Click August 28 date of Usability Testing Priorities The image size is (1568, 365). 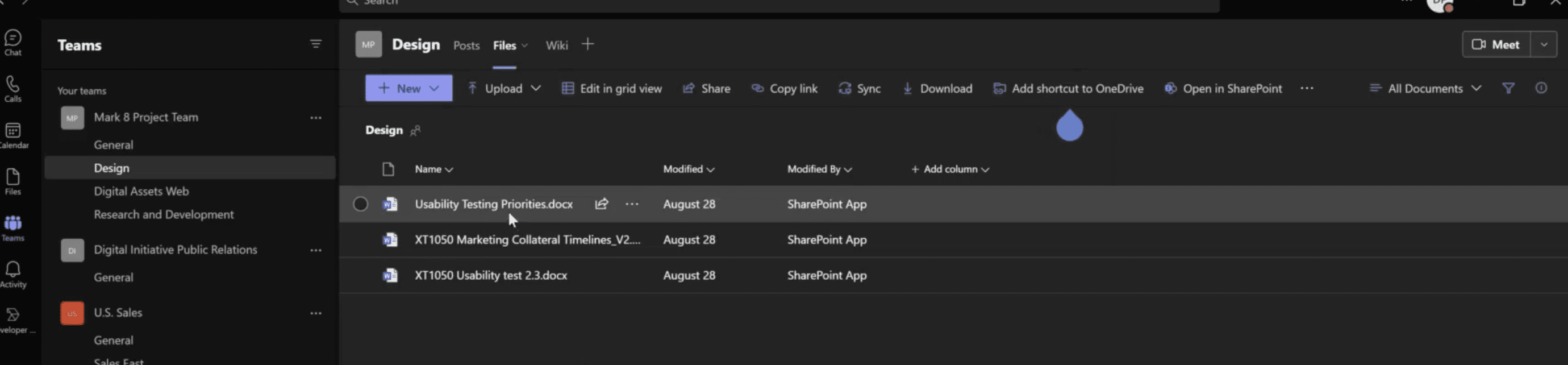point(689,204)
